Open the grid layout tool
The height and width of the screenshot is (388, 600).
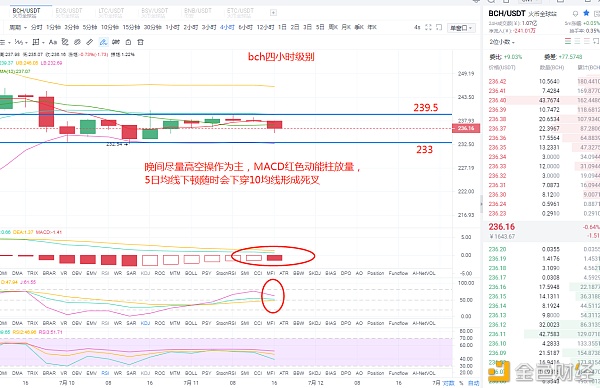[x=36, y=42]
